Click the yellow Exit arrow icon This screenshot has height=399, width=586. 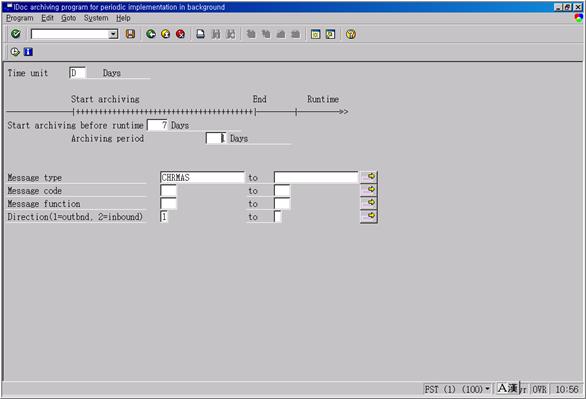[166, 34]
